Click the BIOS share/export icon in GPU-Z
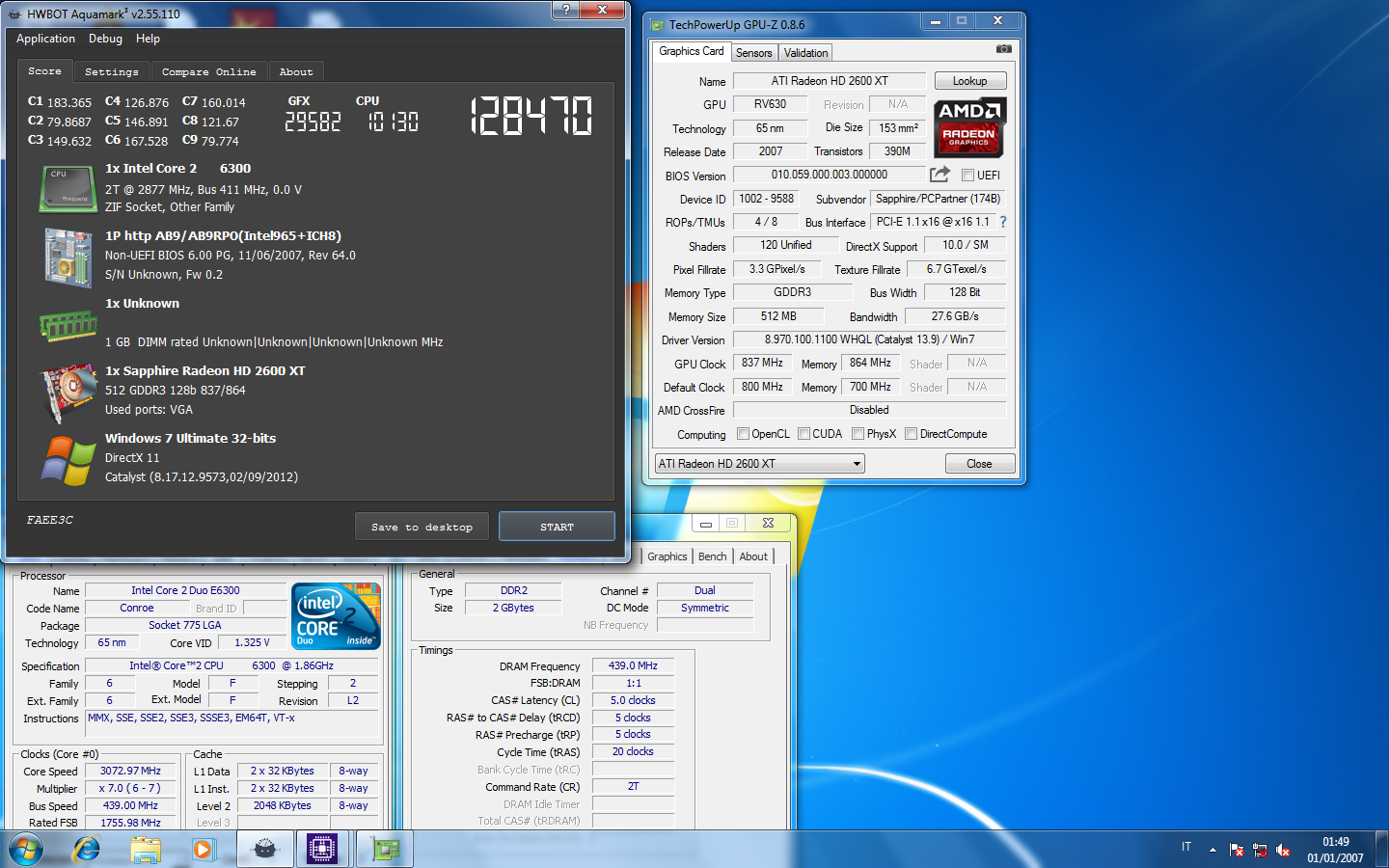The image size is (1389, 868). coord(940,175)
